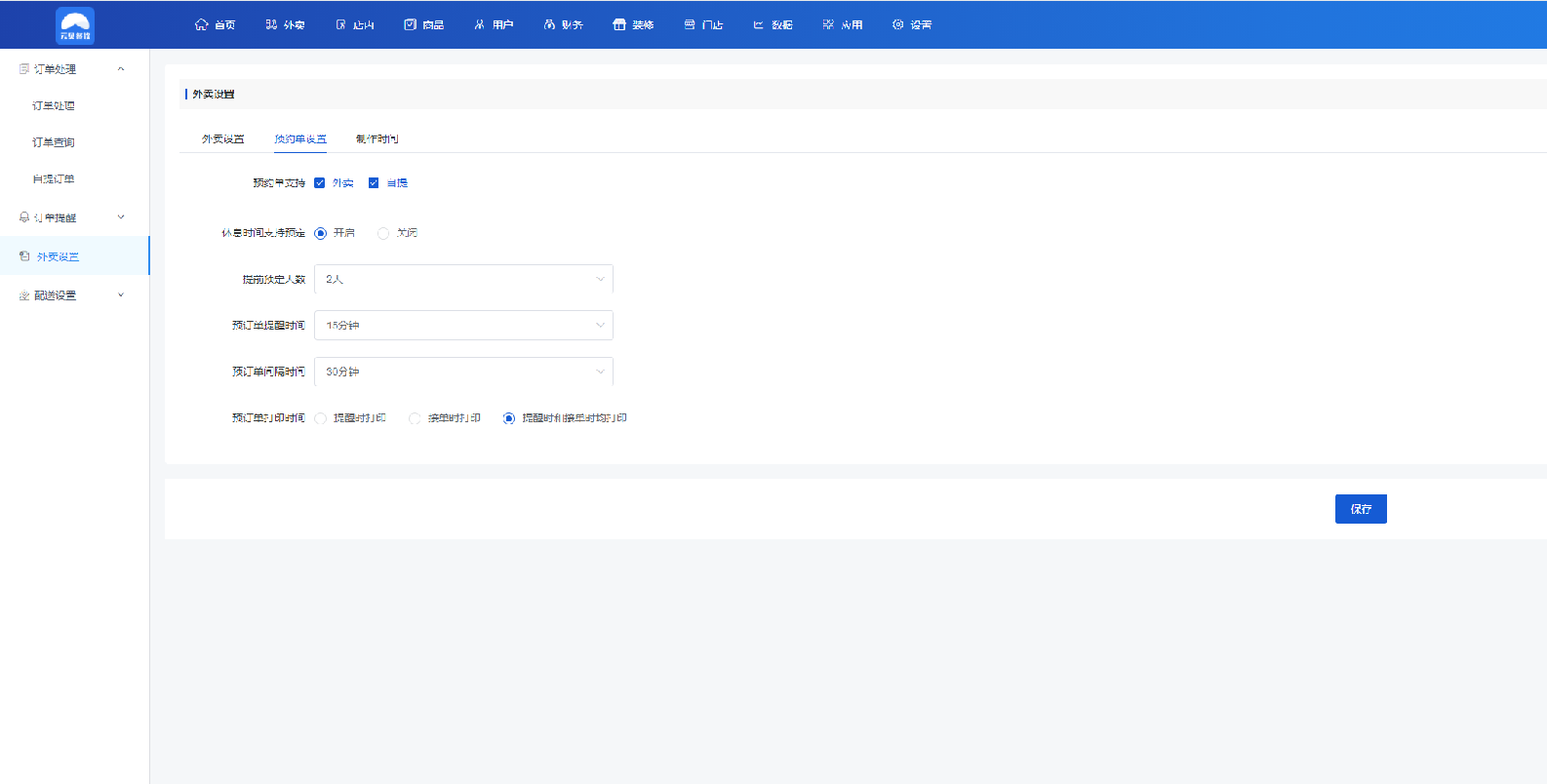Uncheck the 外卖 checkbox
The width and height of the screenshot is (1547, 784).
[320, 183]
